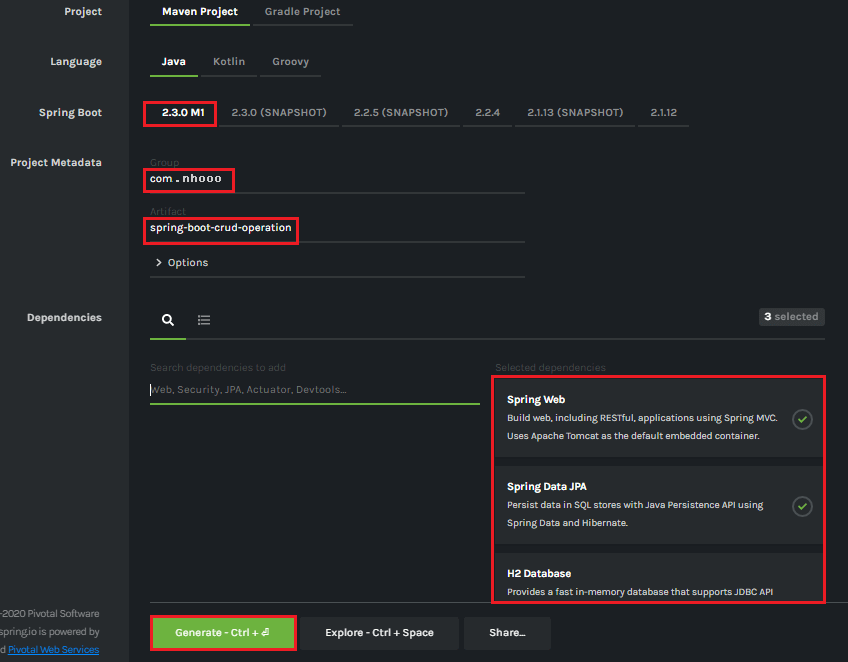Select Maven Project type
The image size is (848, 662).
(x=200, y=12)
